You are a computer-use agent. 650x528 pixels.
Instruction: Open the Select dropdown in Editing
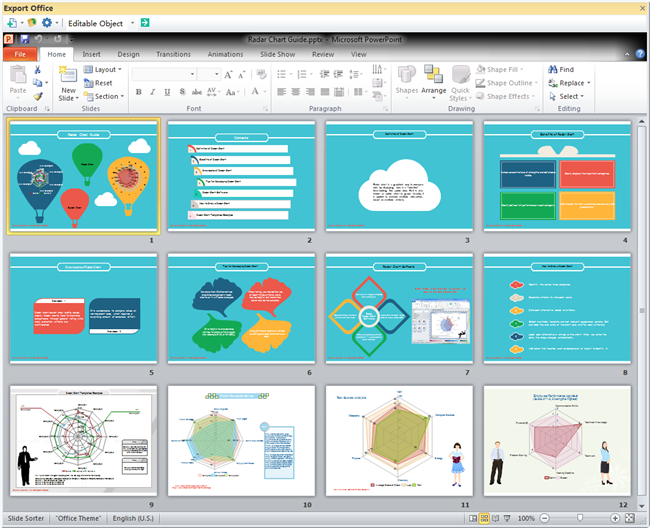point(567,96)
